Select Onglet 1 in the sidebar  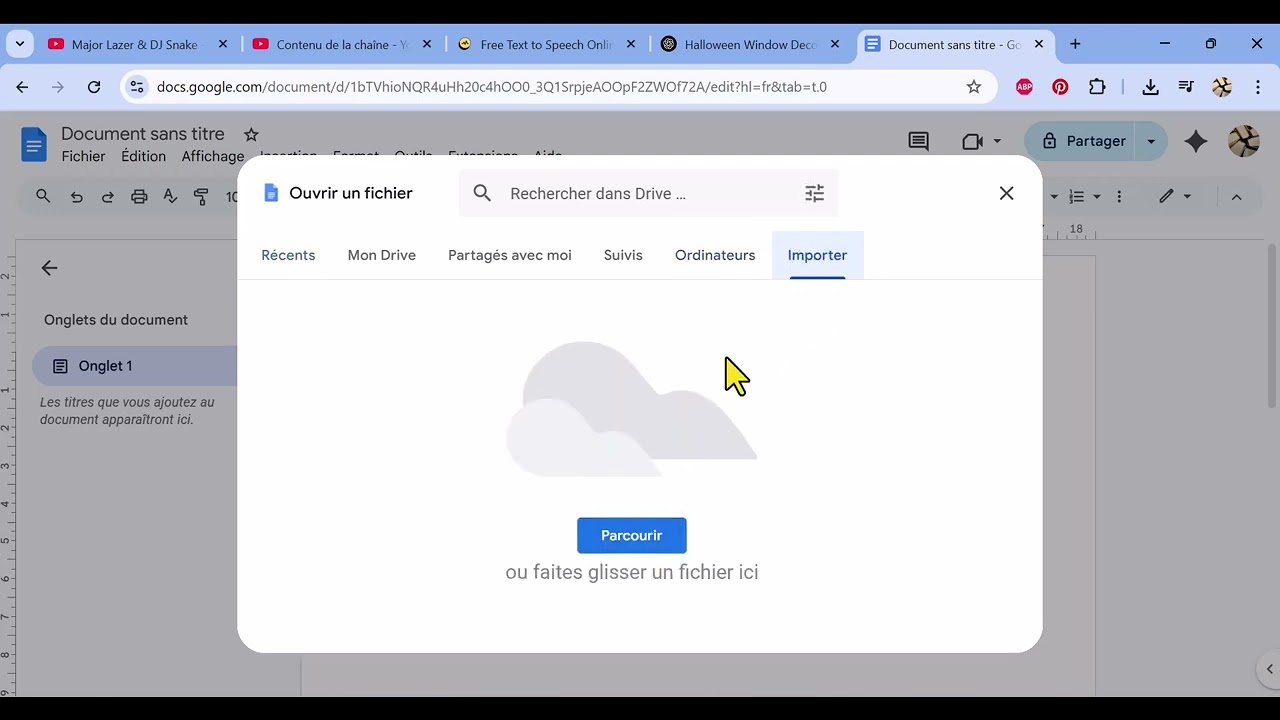(x=135, y=366)
